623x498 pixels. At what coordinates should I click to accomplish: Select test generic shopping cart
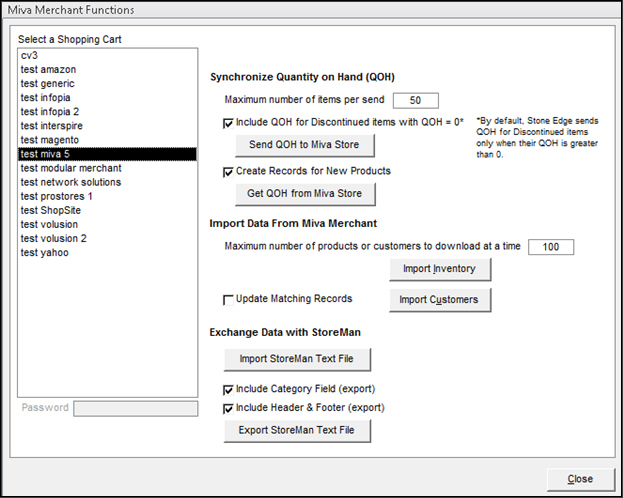[107, 84]
